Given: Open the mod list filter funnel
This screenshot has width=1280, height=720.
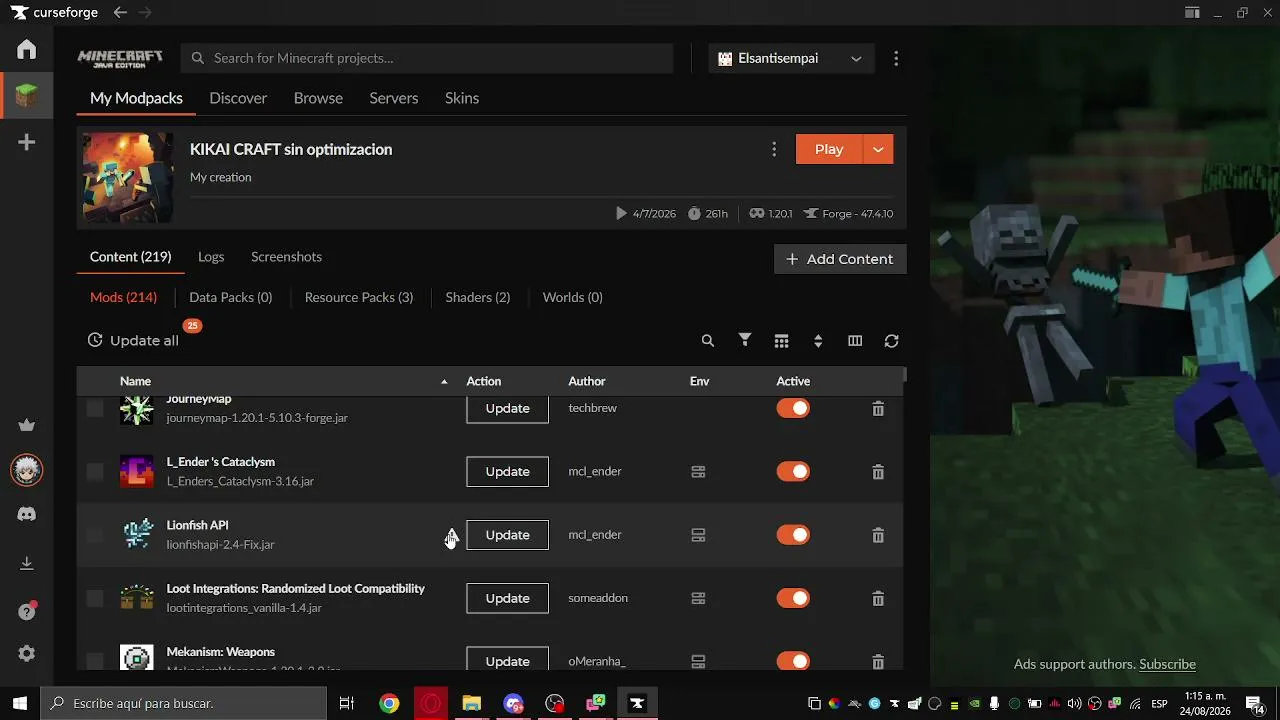Looking at the screenshot, I should (x=745, y=341).
